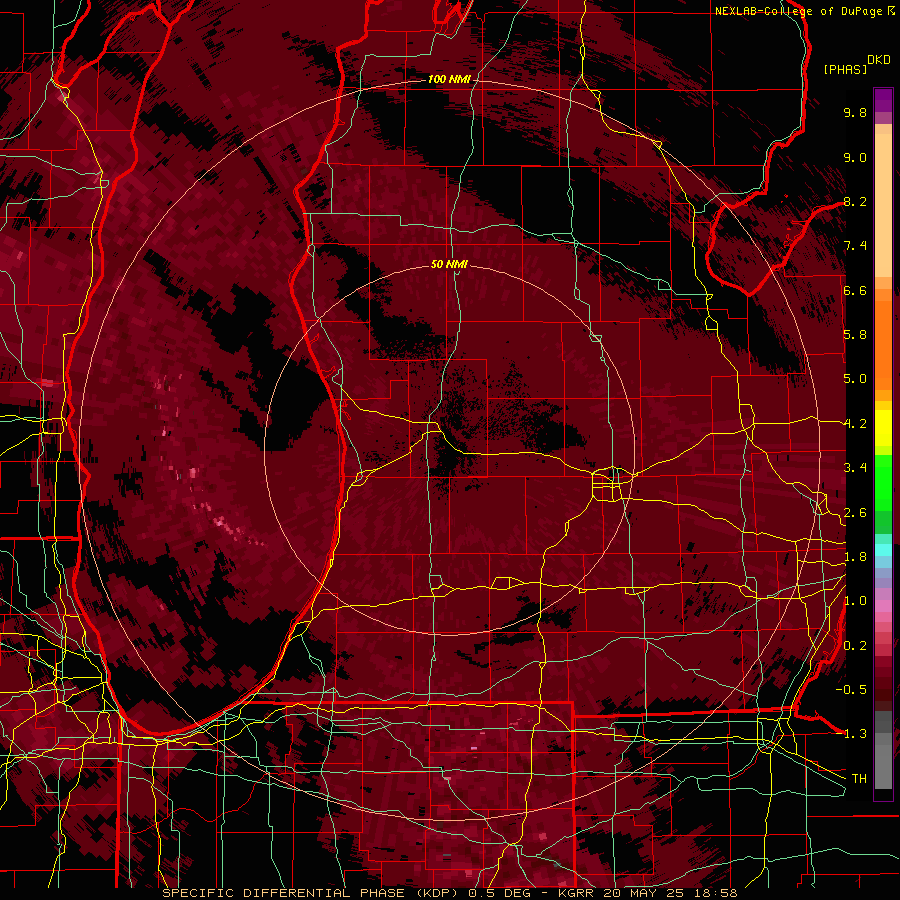Click the yellow segment of the color bar
Image resolution: width=900 pixels, height=900 pixels.
pyautogui.click(x=883, y=428)
